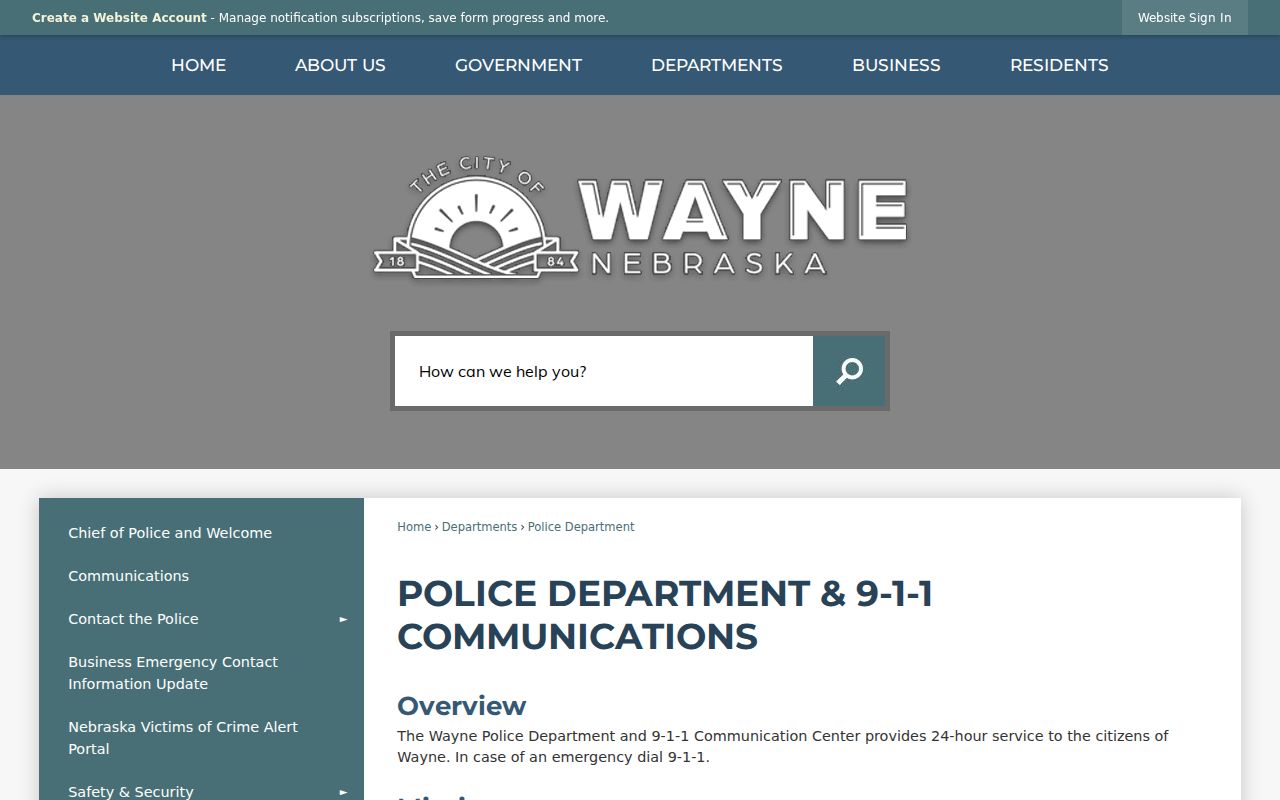This screenshot has height=800, width=1280.
Task: Go to Home in the breadcrumb
Action: pos(414,527)
